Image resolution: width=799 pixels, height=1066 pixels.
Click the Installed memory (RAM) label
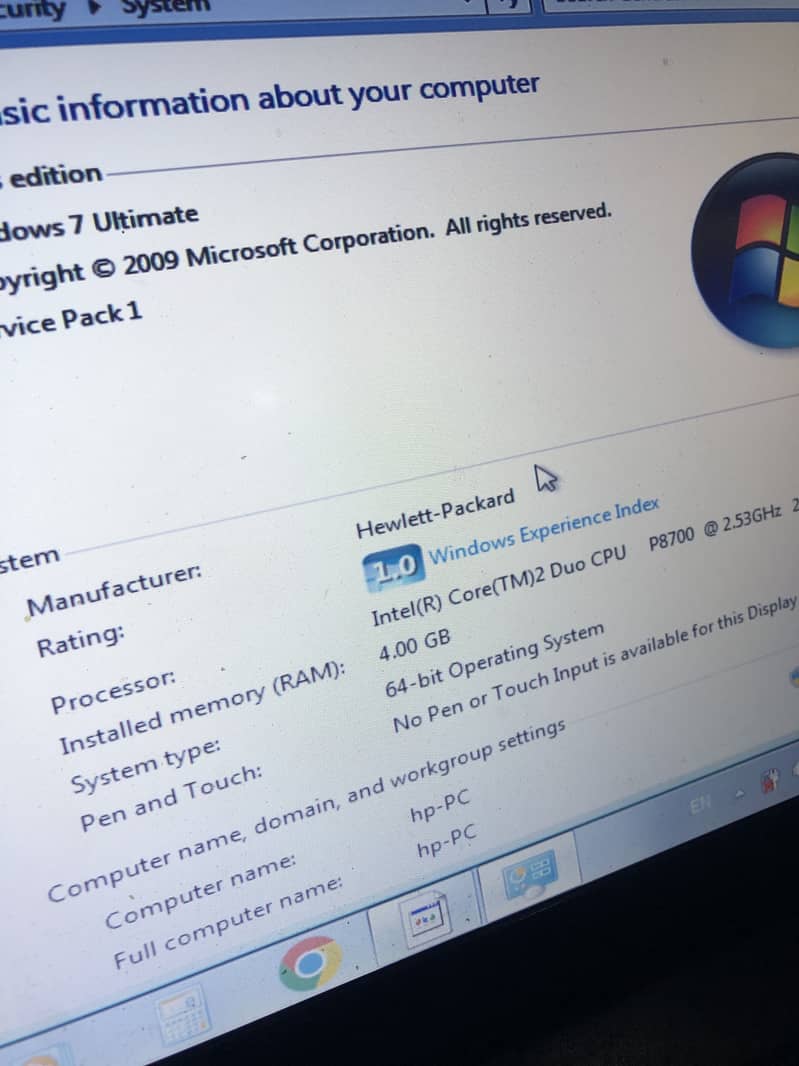click(202, 707)
